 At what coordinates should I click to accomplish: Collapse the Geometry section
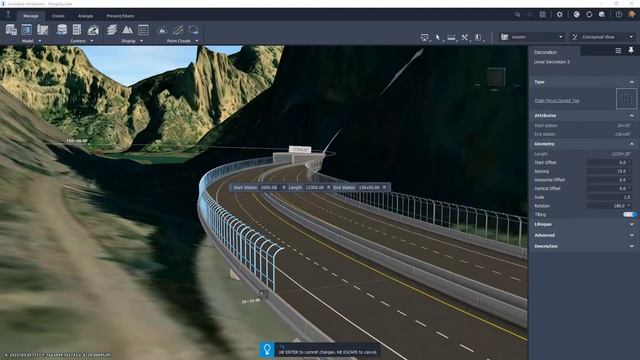pyautogui.click(x=631, y=144)
